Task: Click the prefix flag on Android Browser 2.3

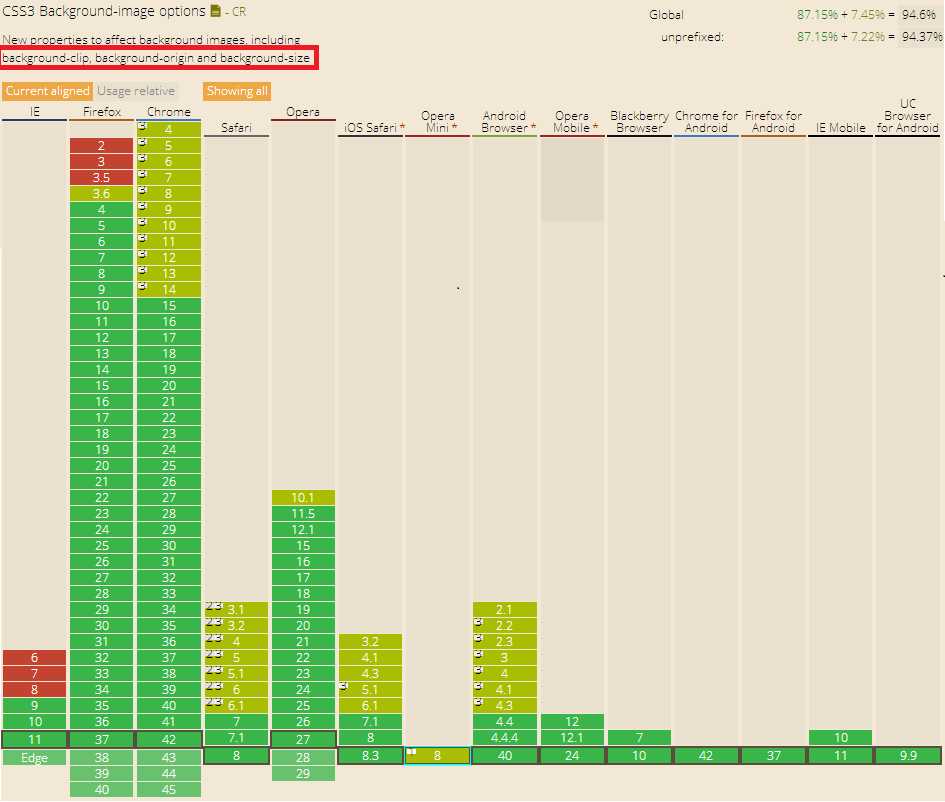Action: [479, 638]
